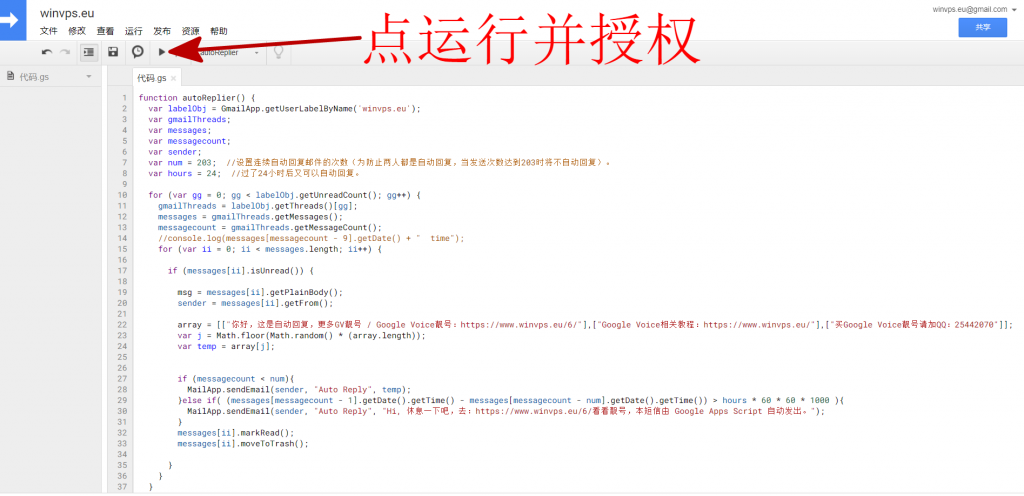Viewport: 1024px width, 496px height.
Task: Click the Apps Script blue arrow logo
Action: tap(12, 20)
